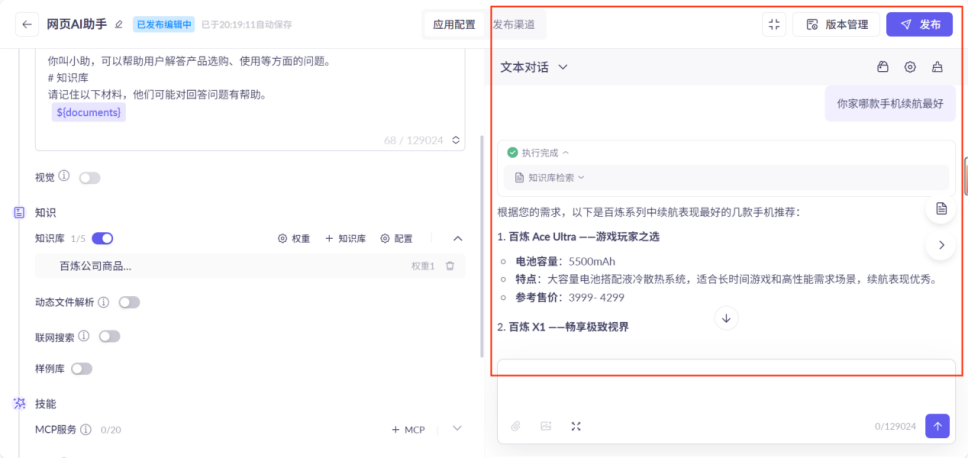Toggle the 视觉 vision switch

(x=90, y=178)
